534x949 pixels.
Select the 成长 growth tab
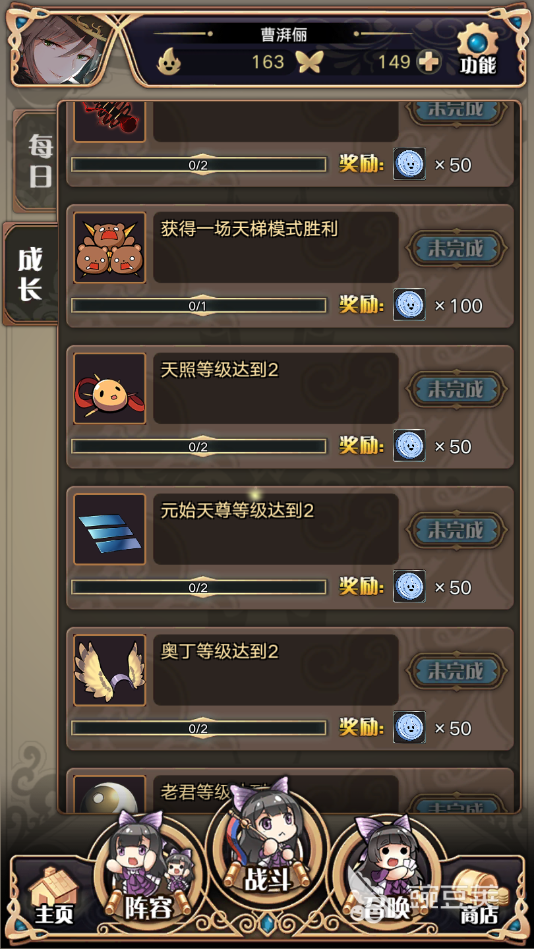[x=30, y=274]
